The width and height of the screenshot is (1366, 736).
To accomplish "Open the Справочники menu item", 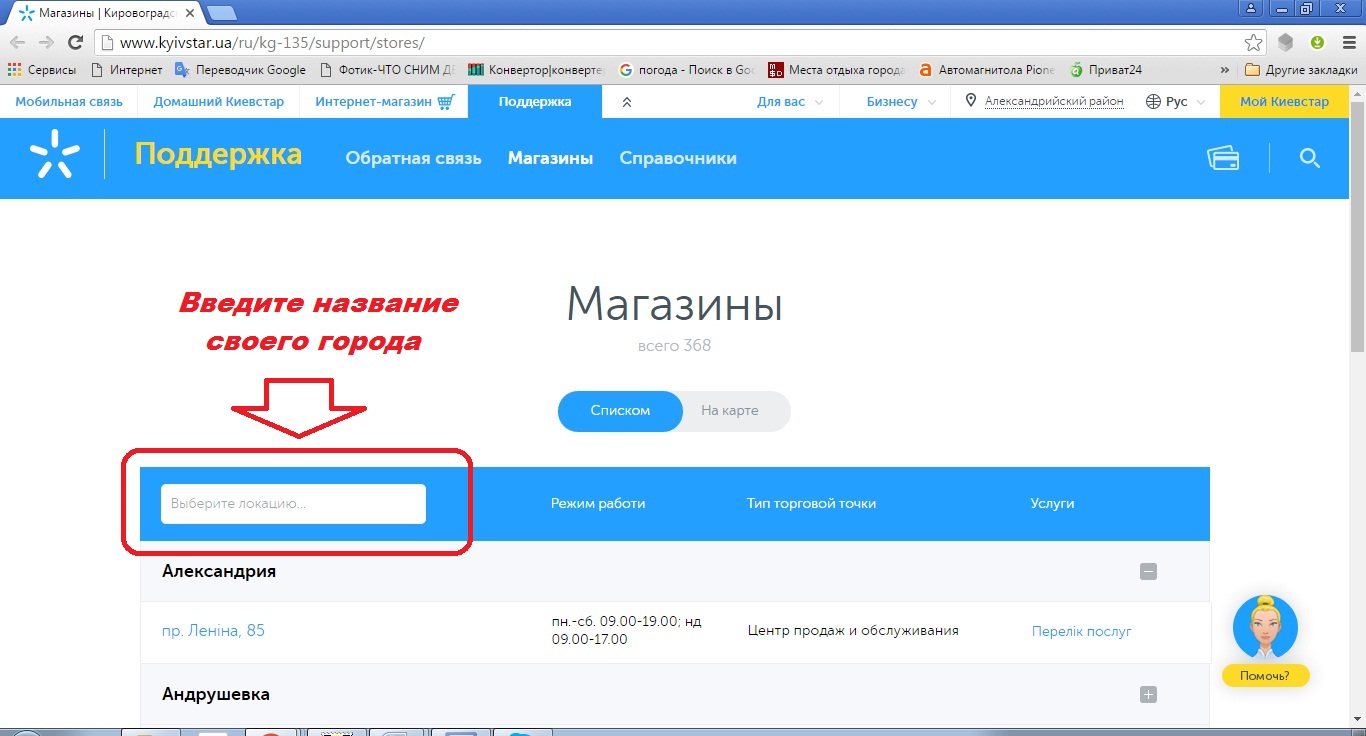I will (678, 158).
